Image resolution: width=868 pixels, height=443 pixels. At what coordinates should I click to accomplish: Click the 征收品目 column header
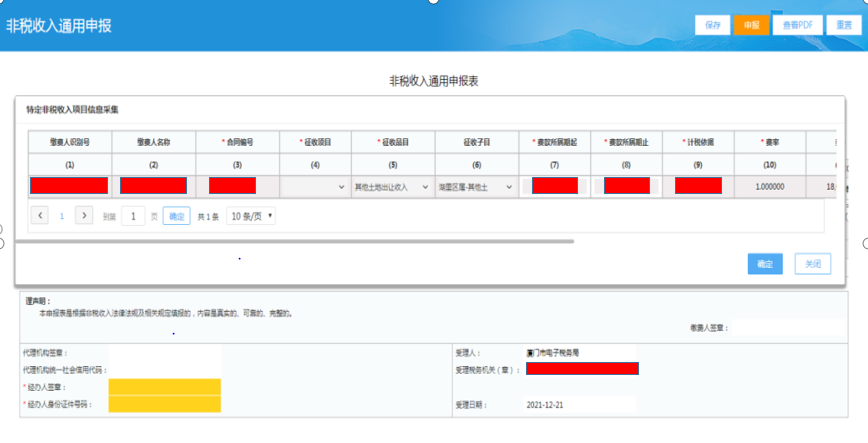pos(393,142)
